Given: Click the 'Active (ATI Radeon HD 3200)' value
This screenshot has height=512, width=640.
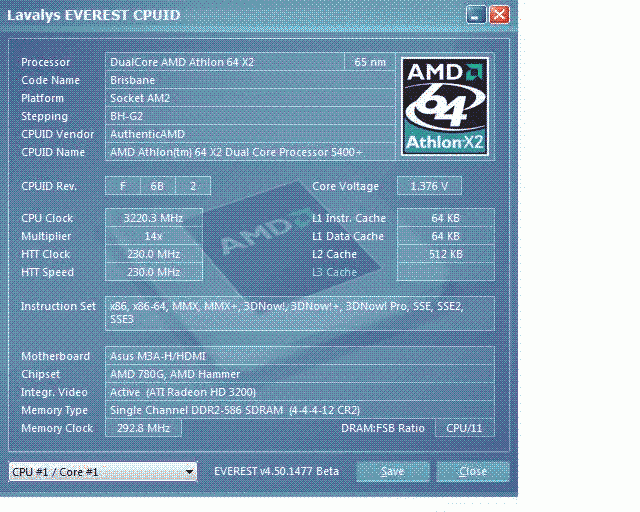Looking at the screenshot, I should click(300, 392).
